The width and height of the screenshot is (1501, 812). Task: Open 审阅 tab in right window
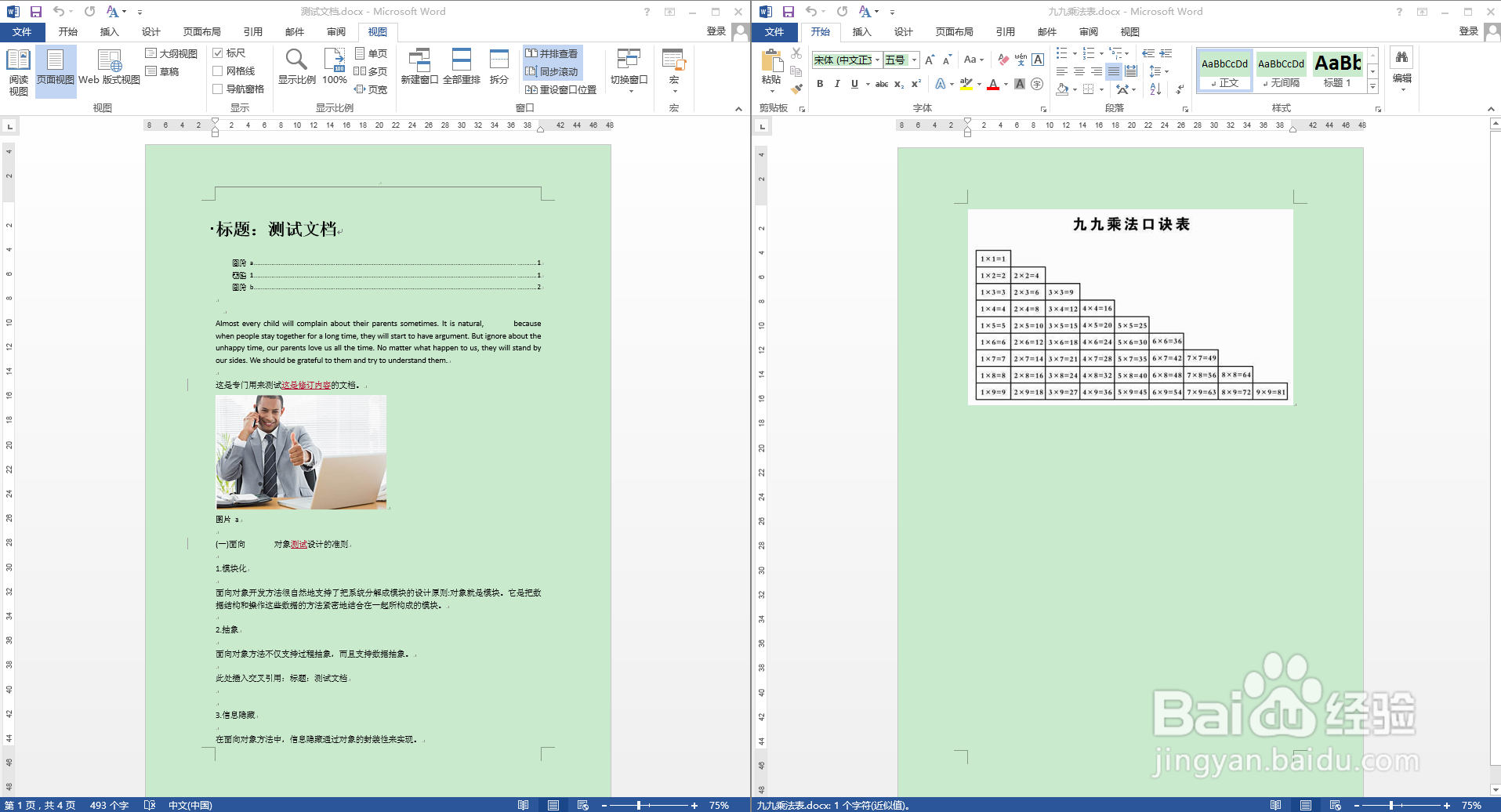coord(1089,32)
